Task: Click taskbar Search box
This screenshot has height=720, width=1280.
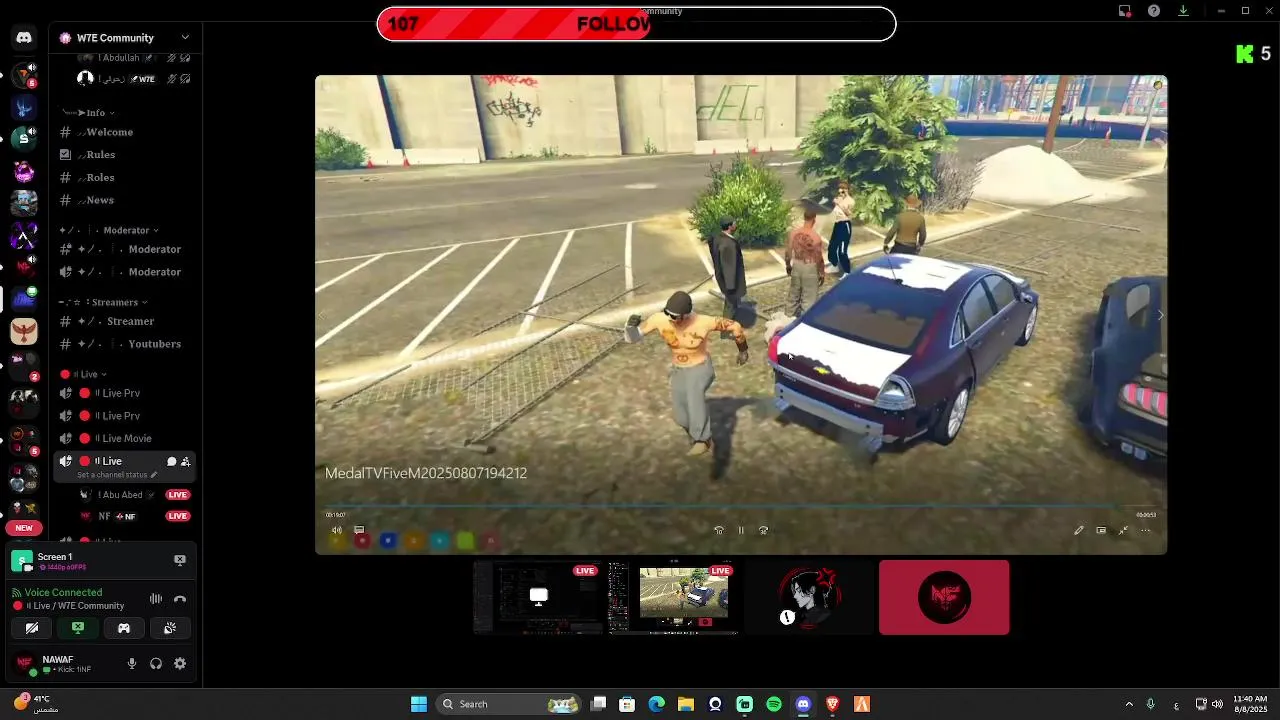Action: 508,704
